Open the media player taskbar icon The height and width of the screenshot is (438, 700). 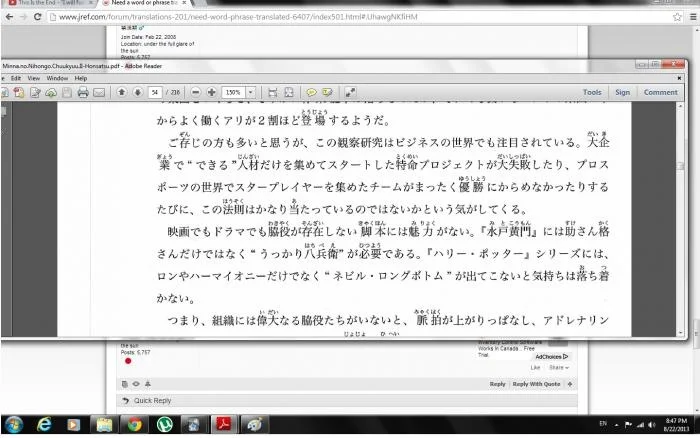click(74, 425)
